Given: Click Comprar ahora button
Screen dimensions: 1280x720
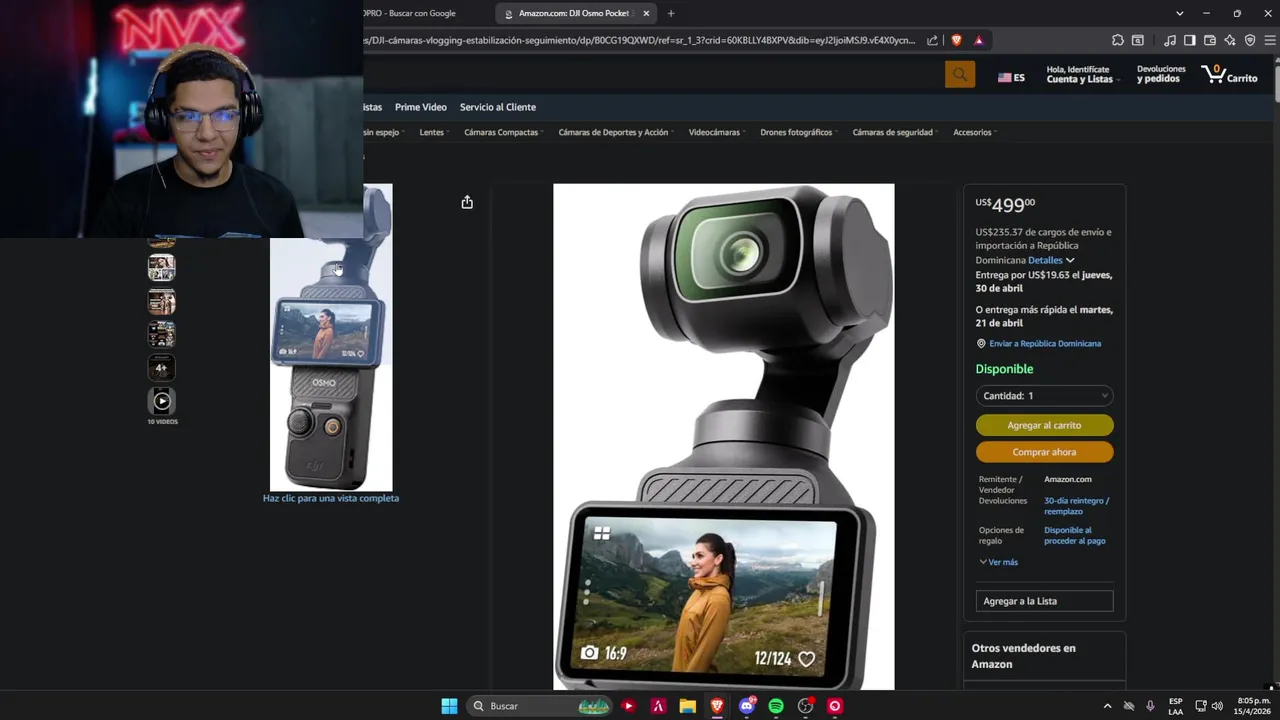Looking at the screenshot, I should click(x=1044, y=452).
